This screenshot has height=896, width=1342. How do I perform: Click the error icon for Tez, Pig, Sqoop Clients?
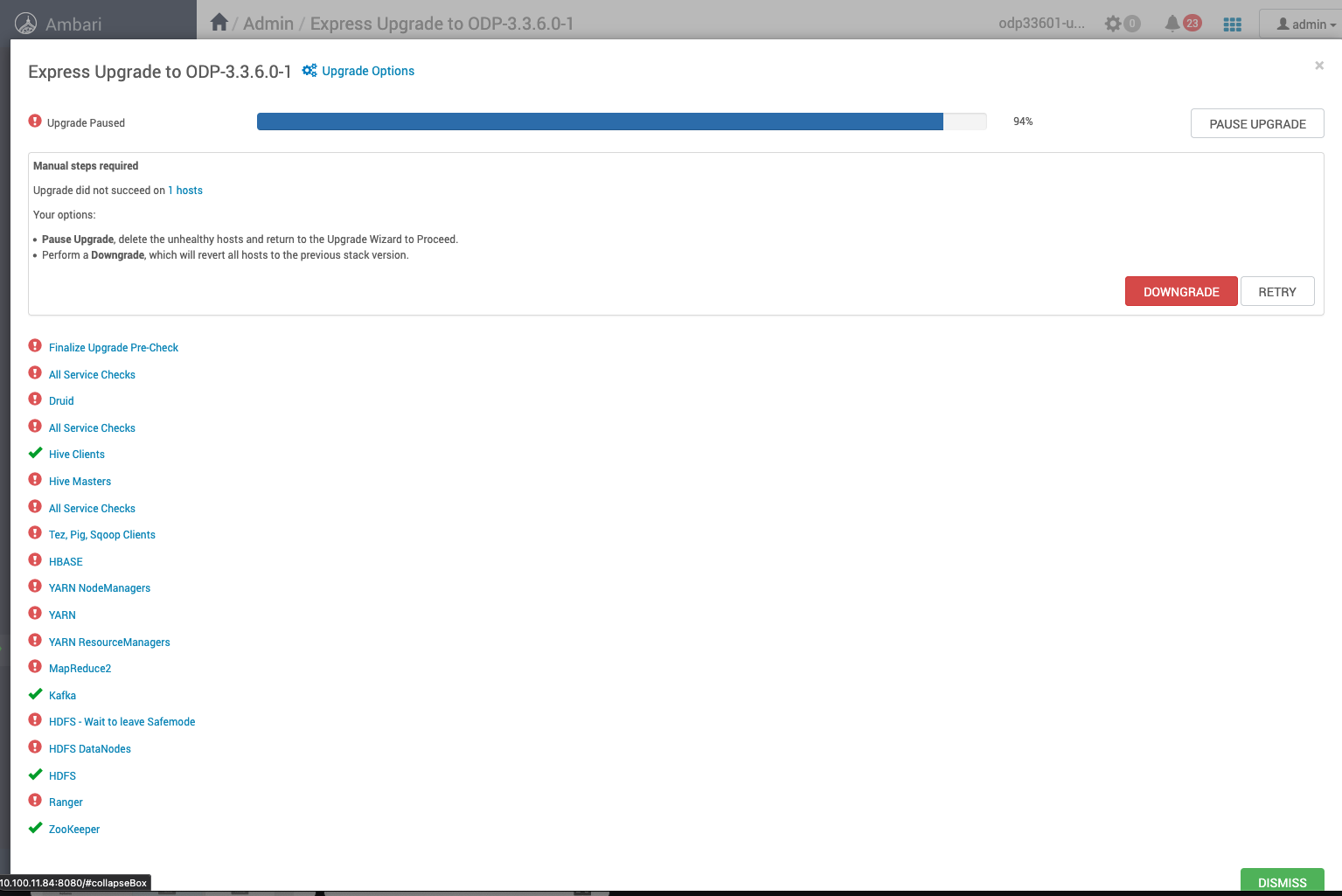pos(35,533)
